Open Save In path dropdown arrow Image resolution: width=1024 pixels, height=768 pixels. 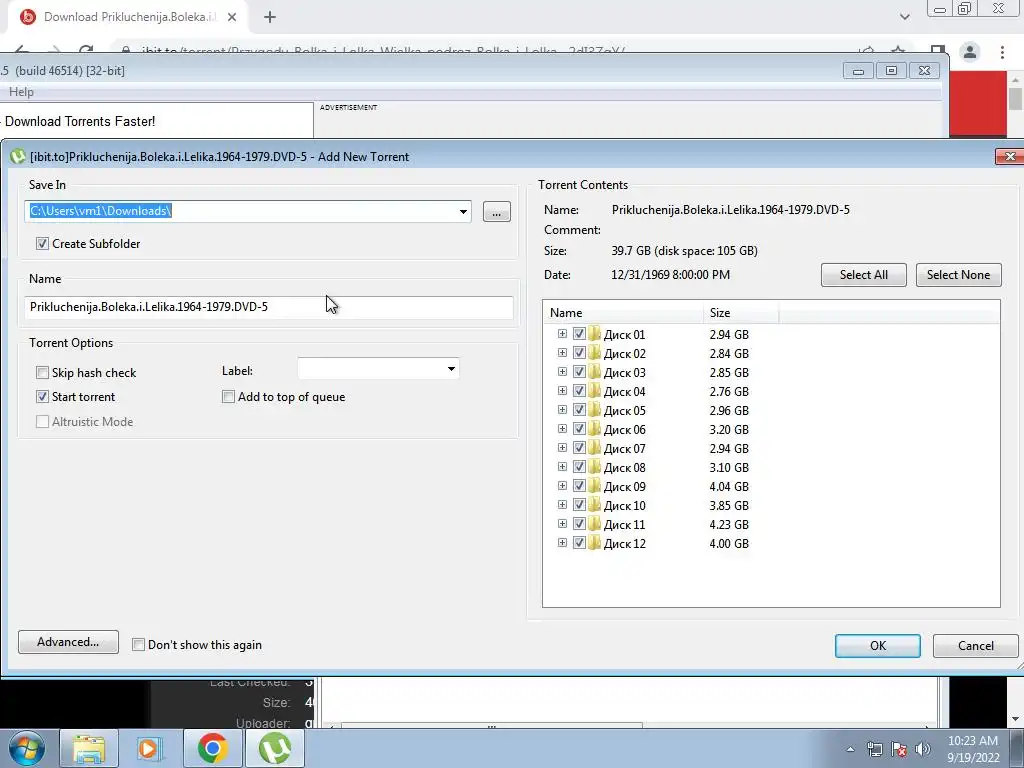point(463,212)
